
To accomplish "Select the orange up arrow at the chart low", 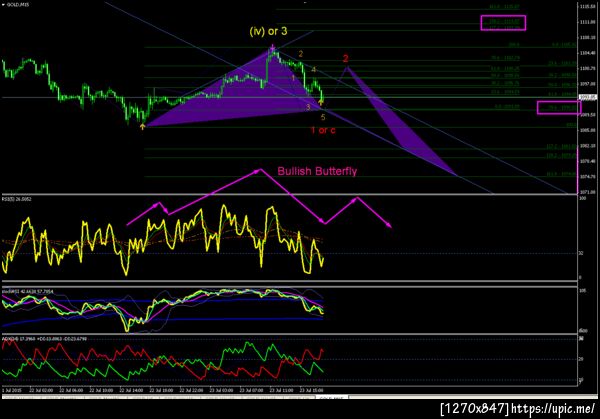I will tap(142, 126).
